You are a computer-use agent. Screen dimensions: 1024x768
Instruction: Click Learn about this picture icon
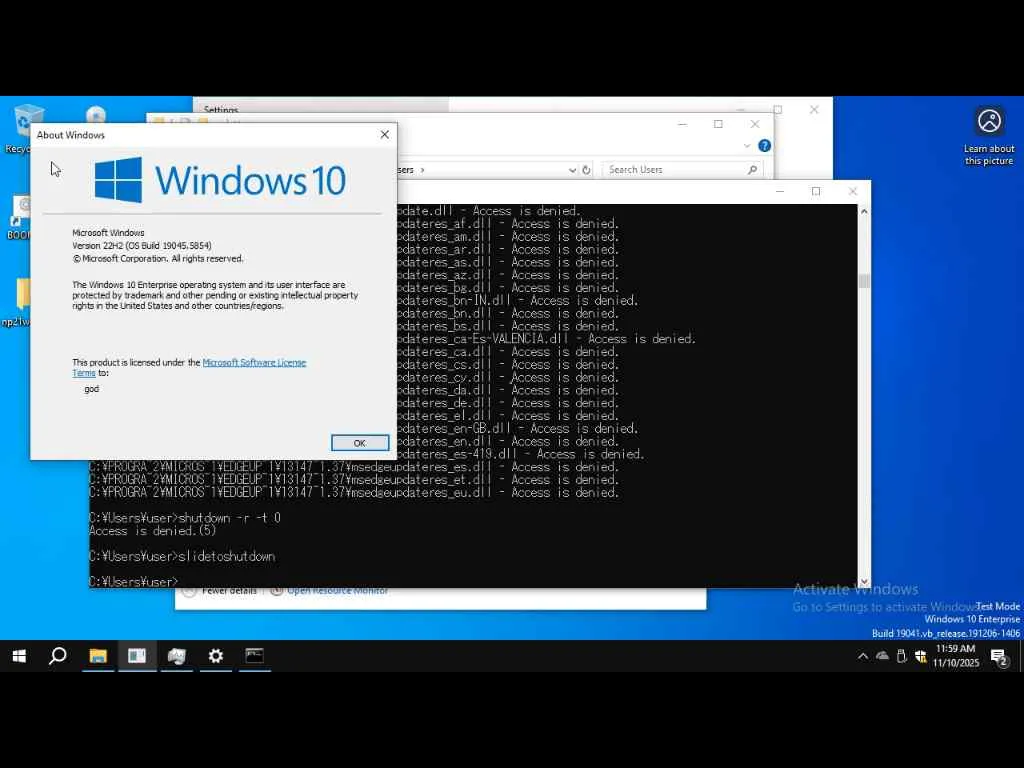coord(989,136)
